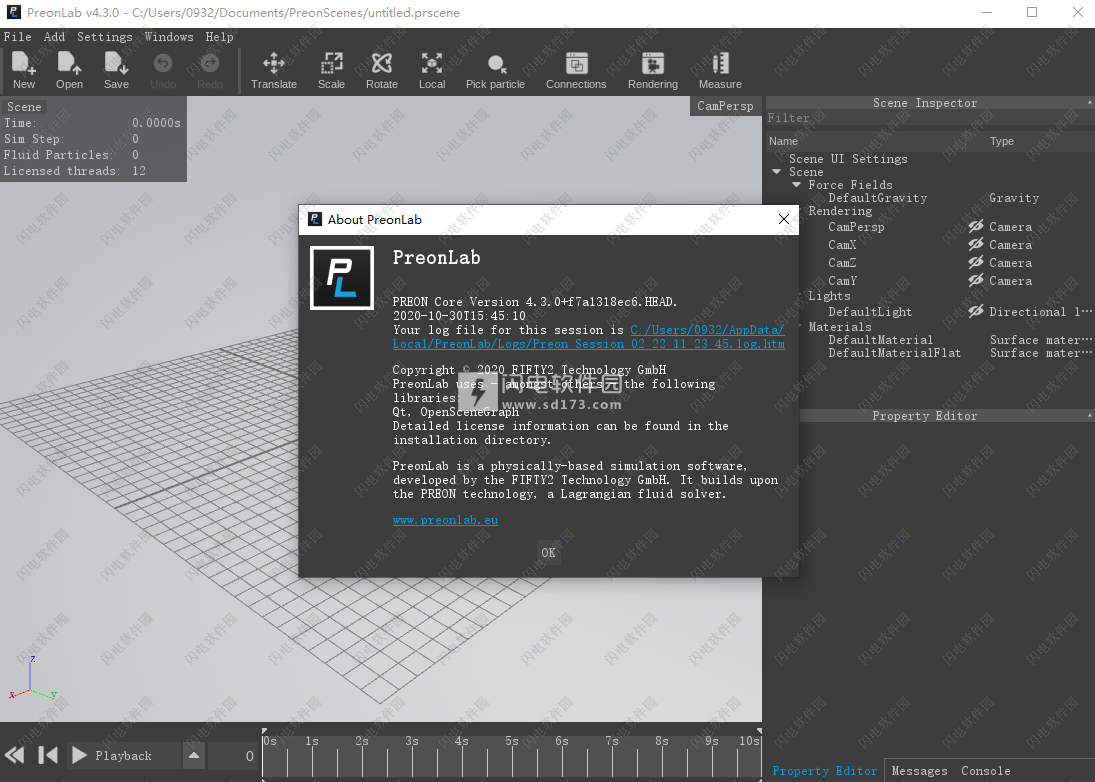Toggle visibility of DefaultLight
The width and height of the screenshot is (1095, 782).
point(976,311)
